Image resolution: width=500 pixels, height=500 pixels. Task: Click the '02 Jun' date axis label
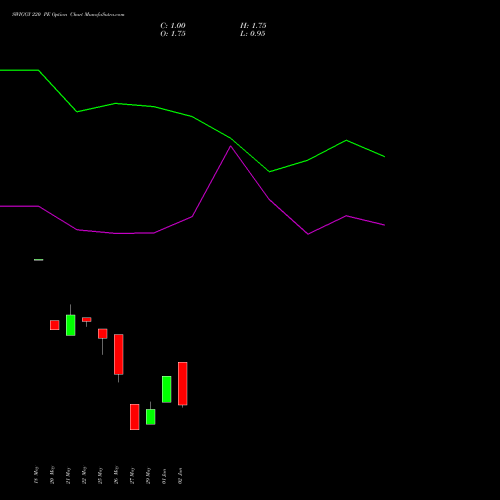click(180, 476)
